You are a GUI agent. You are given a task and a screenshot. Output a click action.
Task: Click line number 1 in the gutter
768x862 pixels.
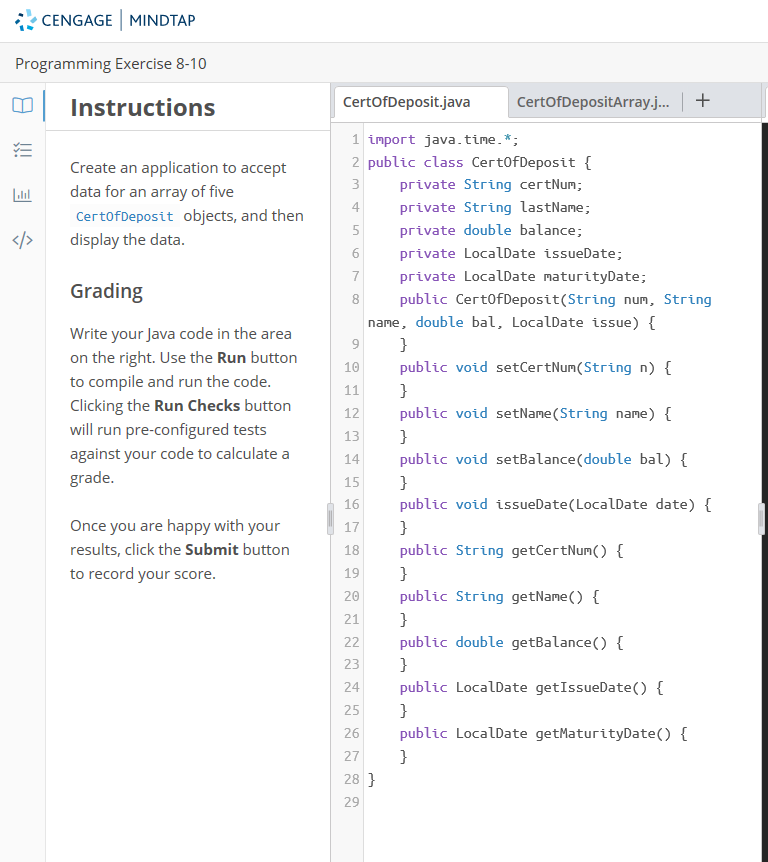[355, 140]
